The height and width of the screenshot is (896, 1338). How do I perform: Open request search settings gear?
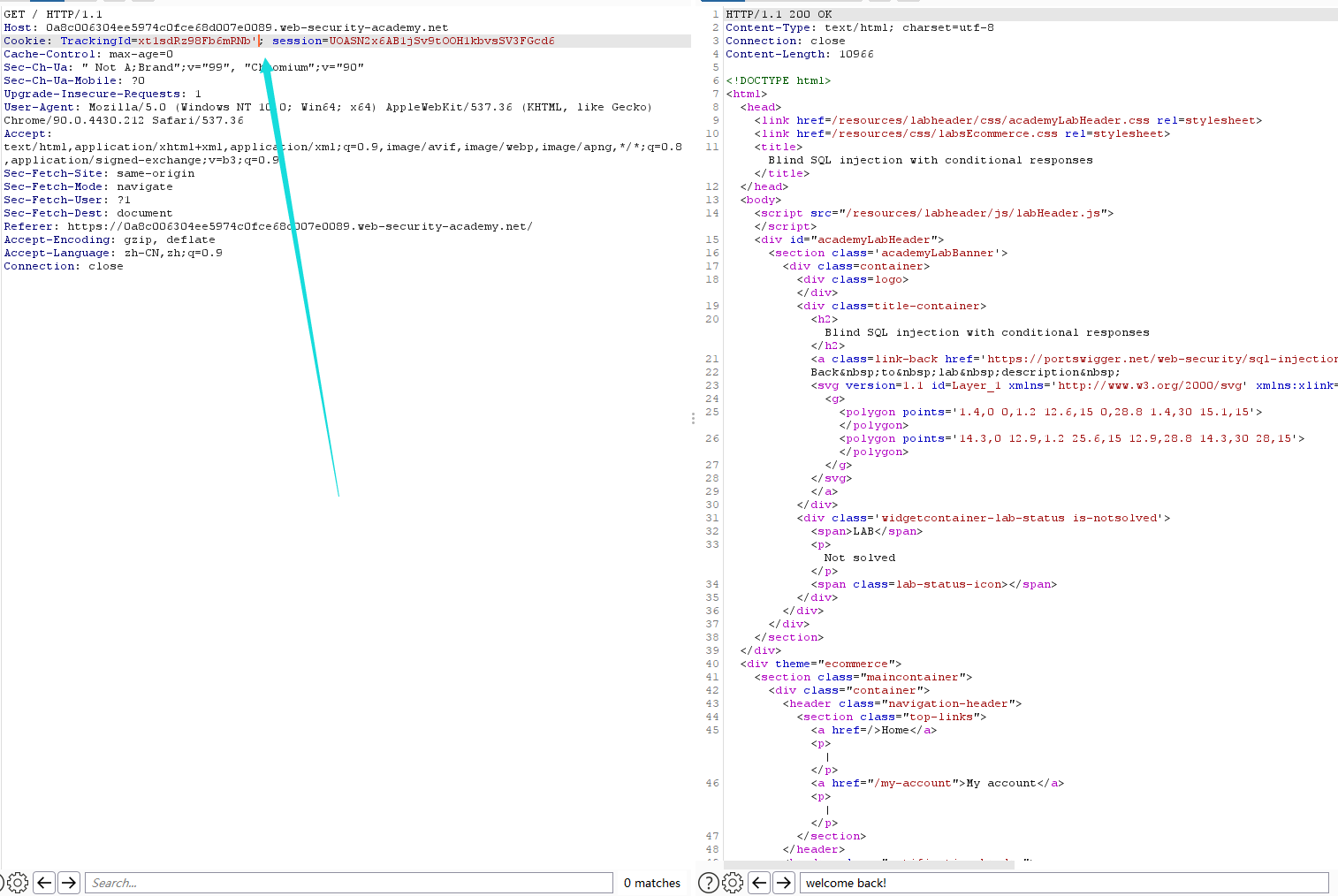click(x=18, y=882)
